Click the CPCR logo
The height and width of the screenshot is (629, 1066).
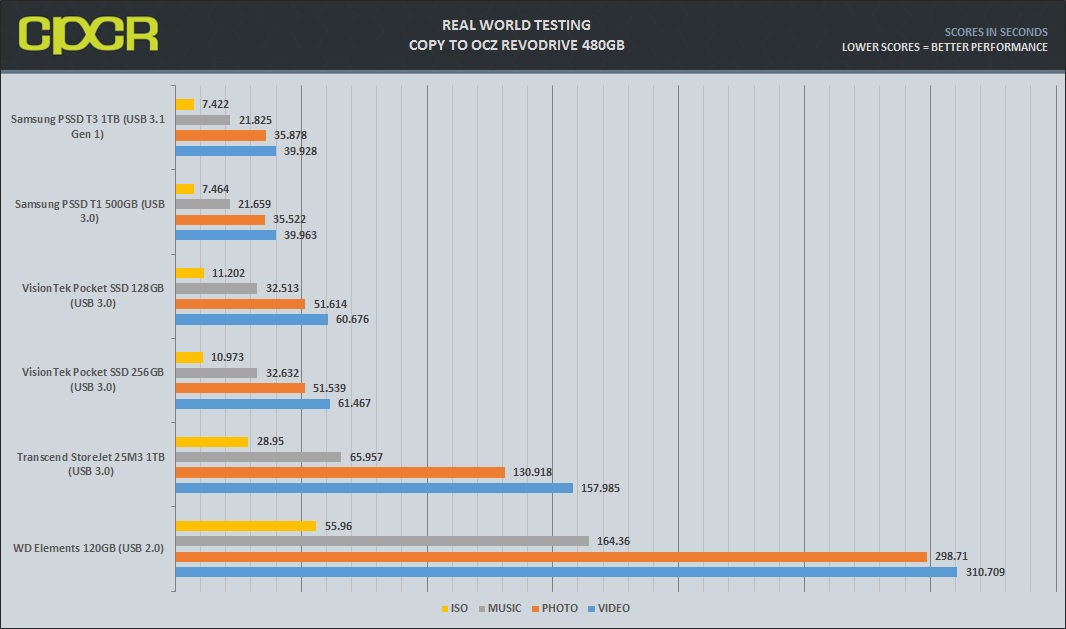coord(88,35)
